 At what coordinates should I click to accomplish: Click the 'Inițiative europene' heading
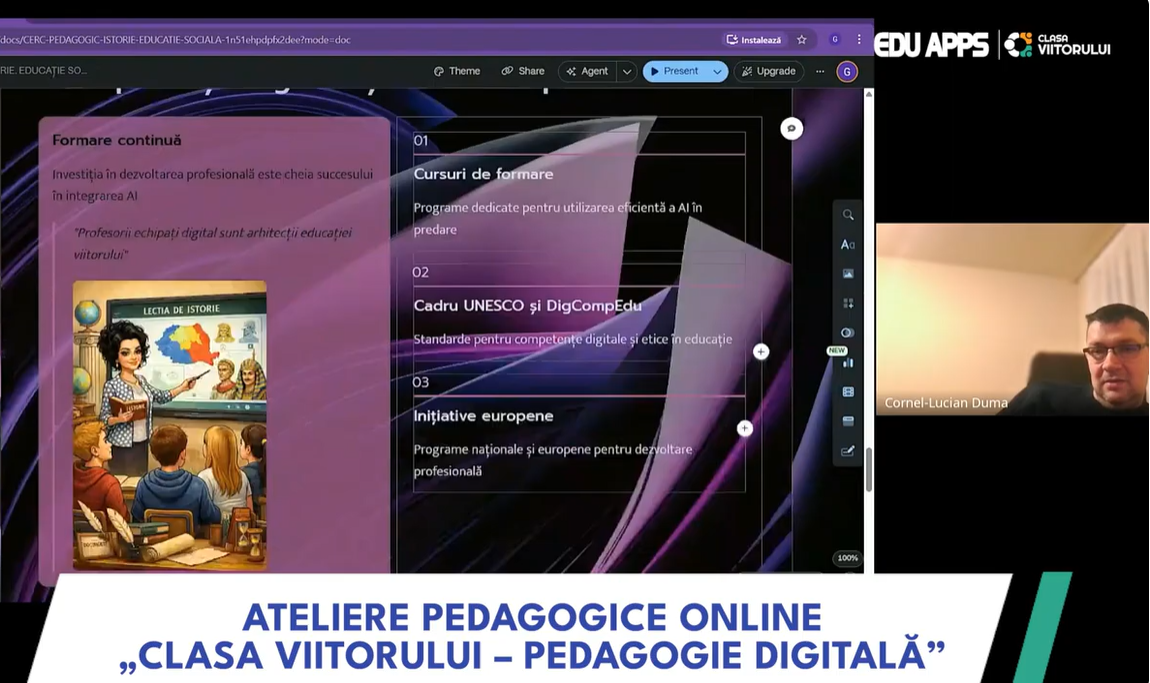pyautogui.click(x=483, y=416)
